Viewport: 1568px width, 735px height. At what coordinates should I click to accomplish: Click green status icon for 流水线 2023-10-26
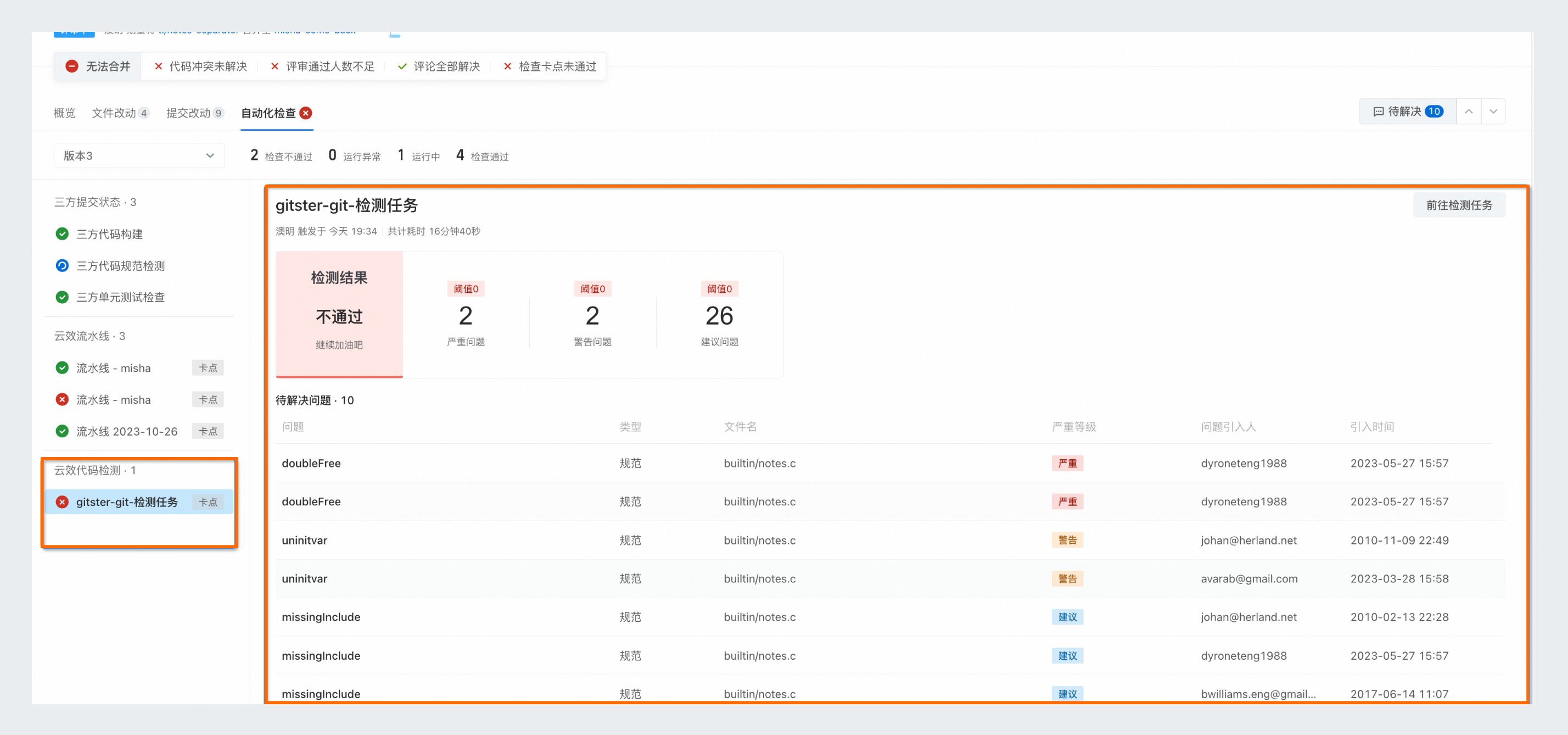point(62,431)
